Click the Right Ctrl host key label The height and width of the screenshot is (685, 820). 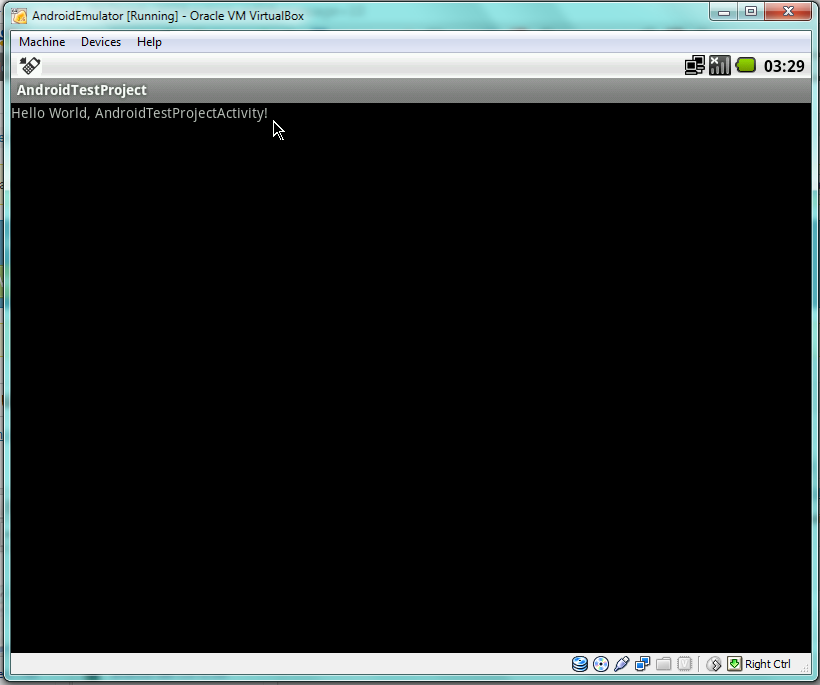(x=768, y=664)
